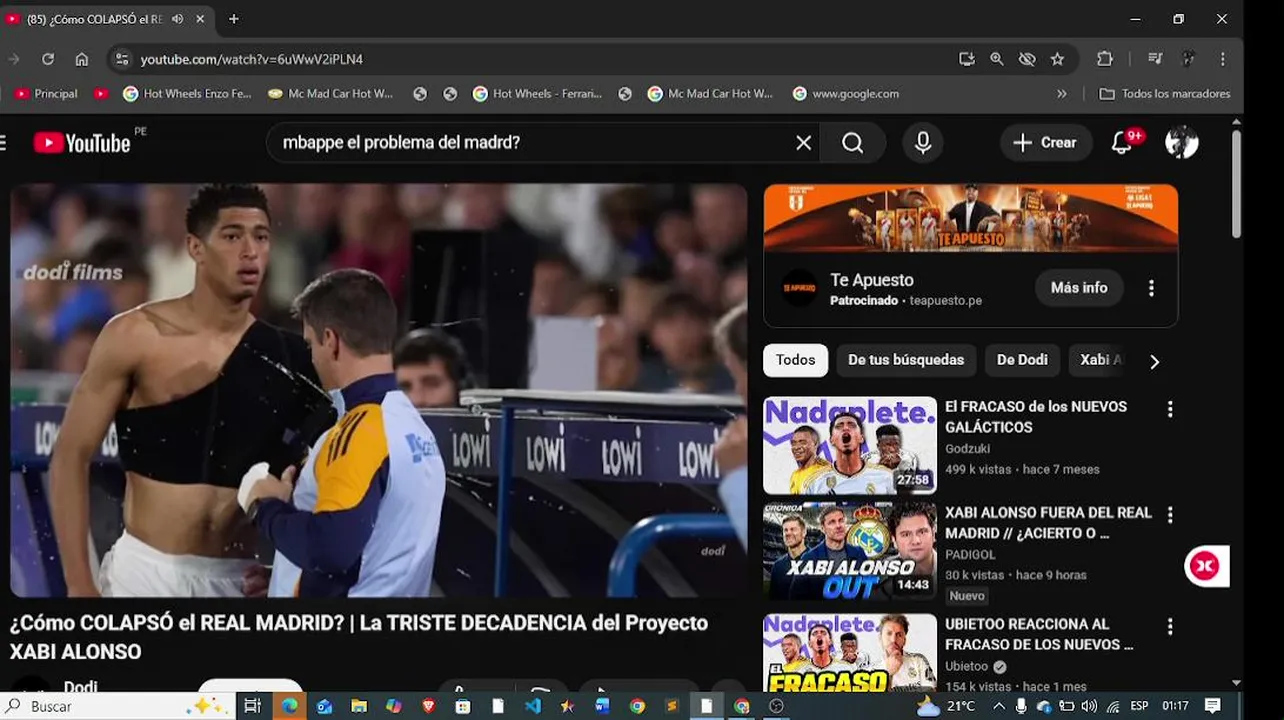View site information icon in address bar
This screenshot has height=720, width=1284.
(121, 59)
